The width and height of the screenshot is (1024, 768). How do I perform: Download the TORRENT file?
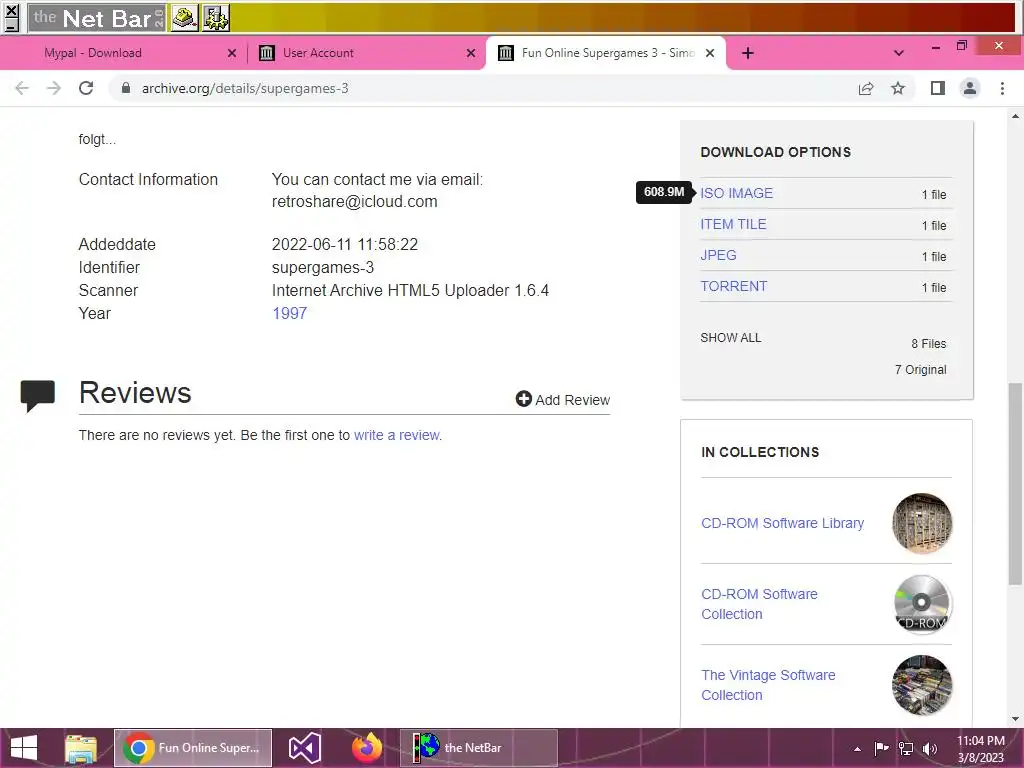click(x=733, y=286)
